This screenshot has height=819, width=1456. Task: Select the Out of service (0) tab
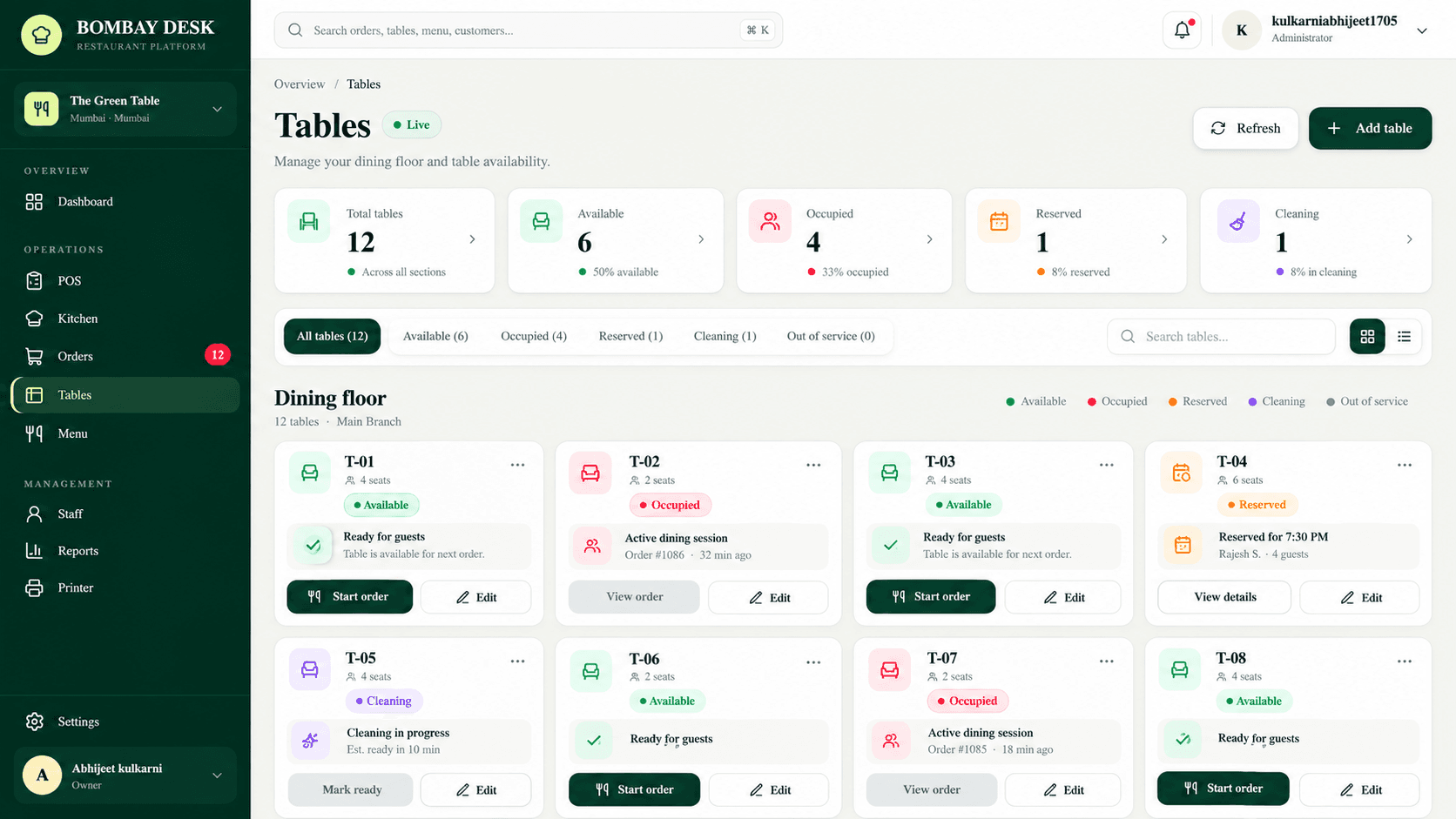pyautogui.click(x=831, y=336)
